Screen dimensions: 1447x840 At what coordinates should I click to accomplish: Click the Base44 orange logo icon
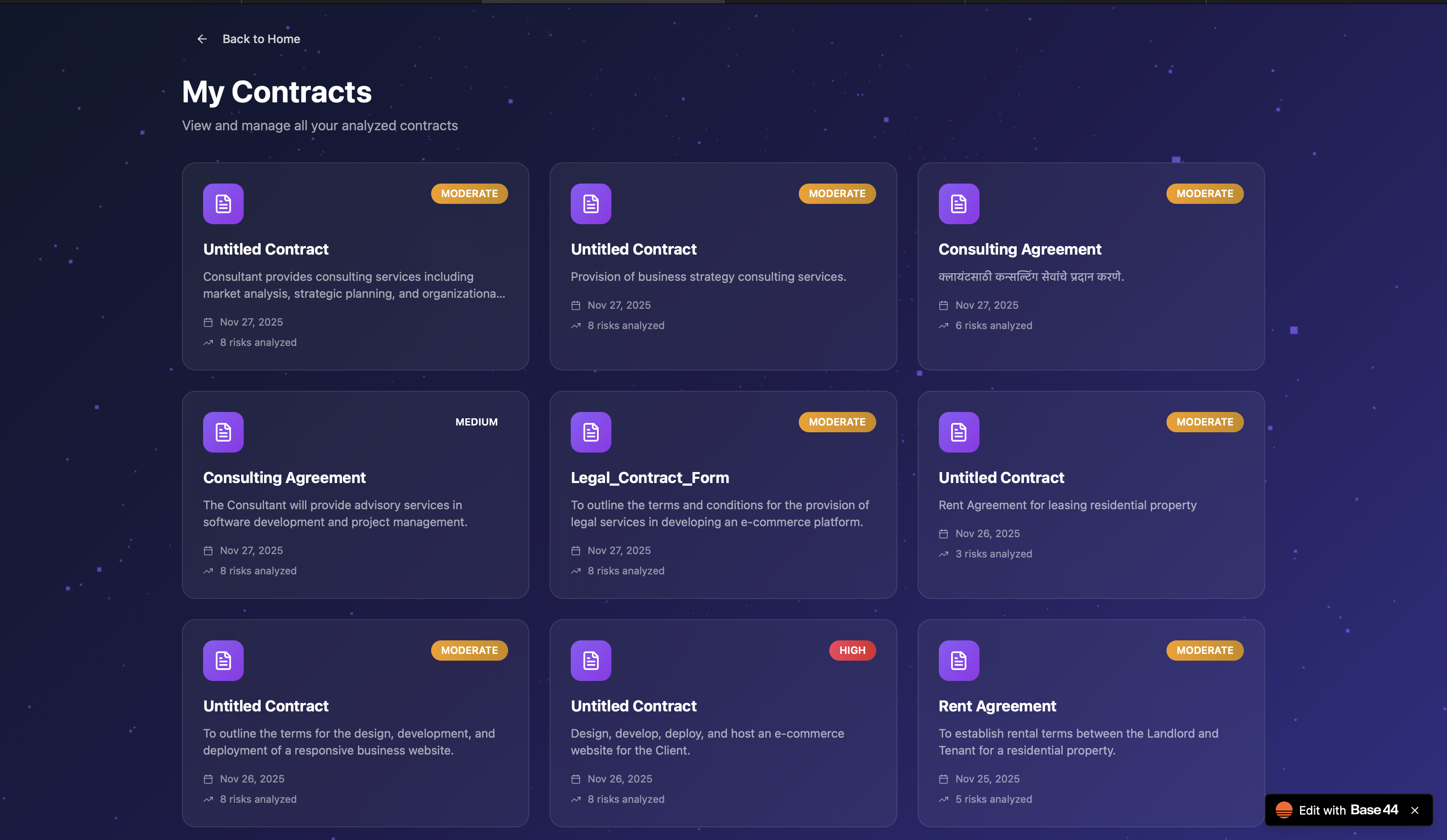tap(1284, 810)
